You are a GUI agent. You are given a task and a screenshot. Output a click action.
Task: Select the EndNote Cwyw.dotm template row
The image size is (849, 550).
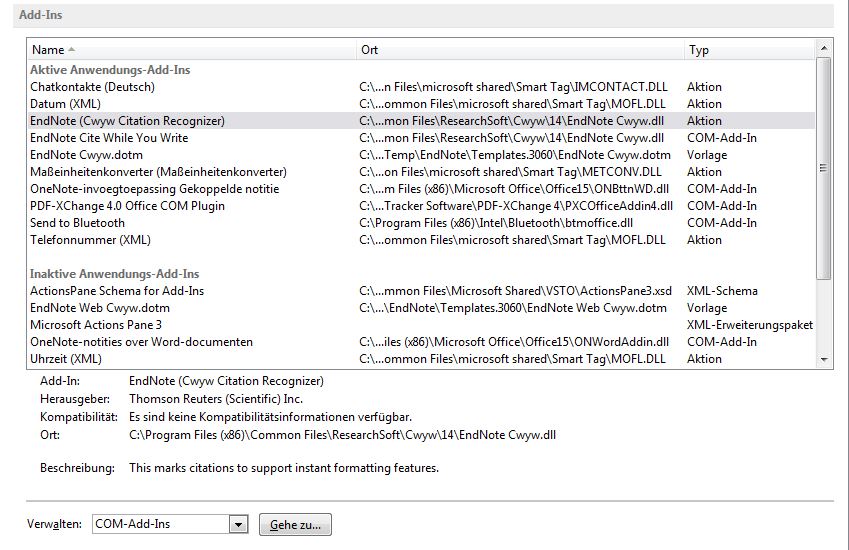421,155
